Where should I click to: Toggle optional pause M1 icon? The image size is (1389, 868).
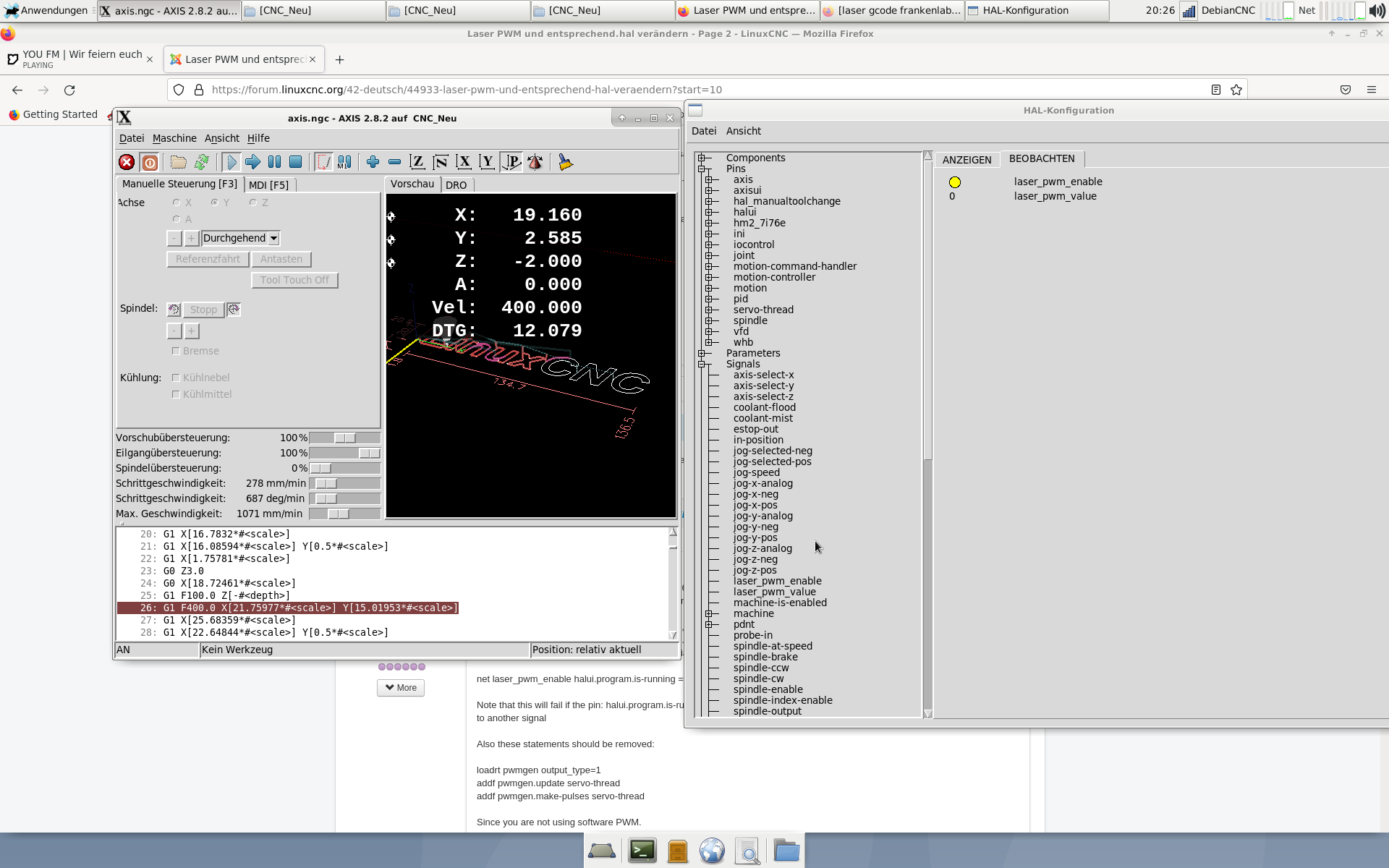pyautogui.click(x=344, y=162)
